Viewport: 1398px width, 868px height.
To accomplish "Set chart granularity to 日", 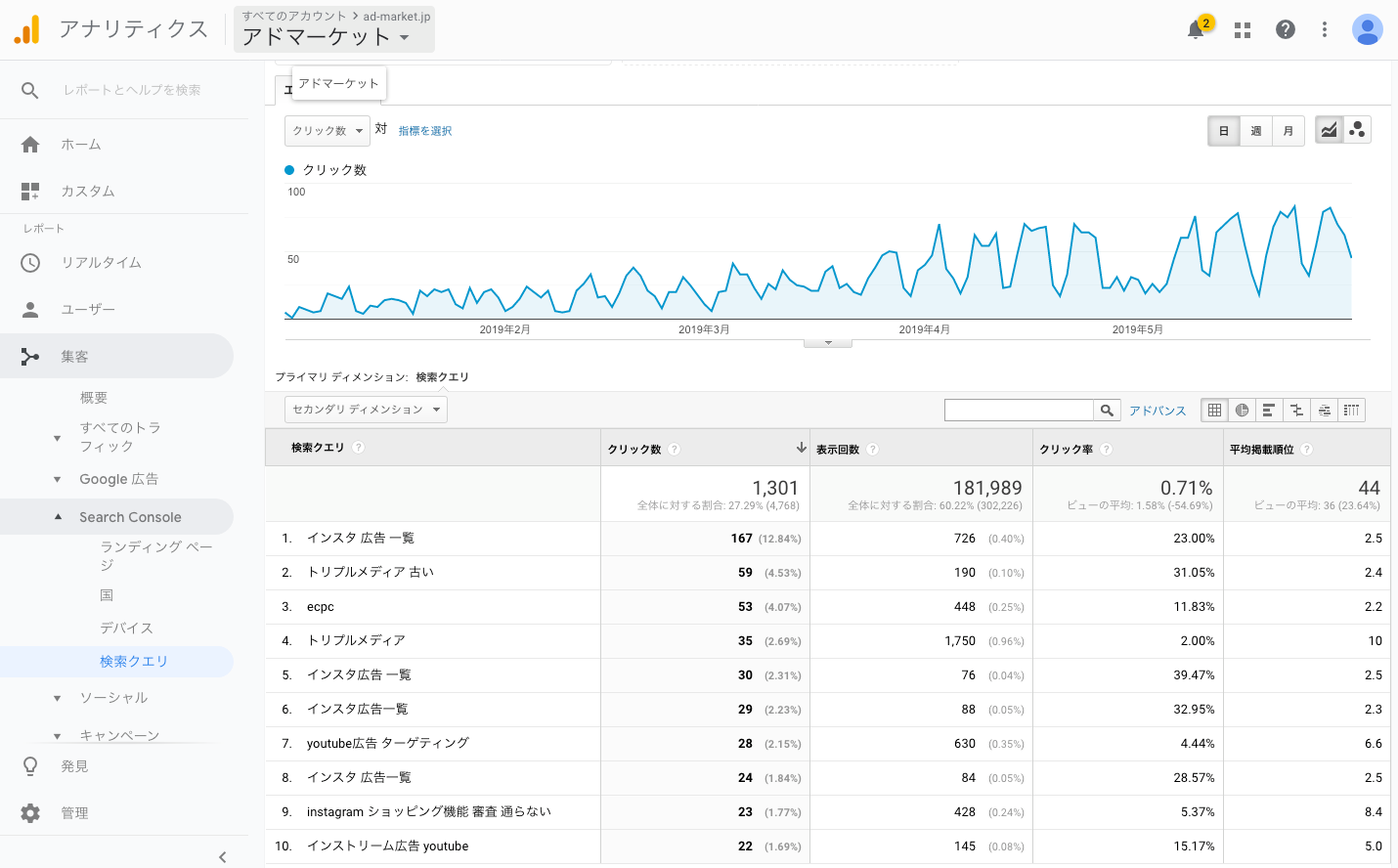I will [1224, 131].
